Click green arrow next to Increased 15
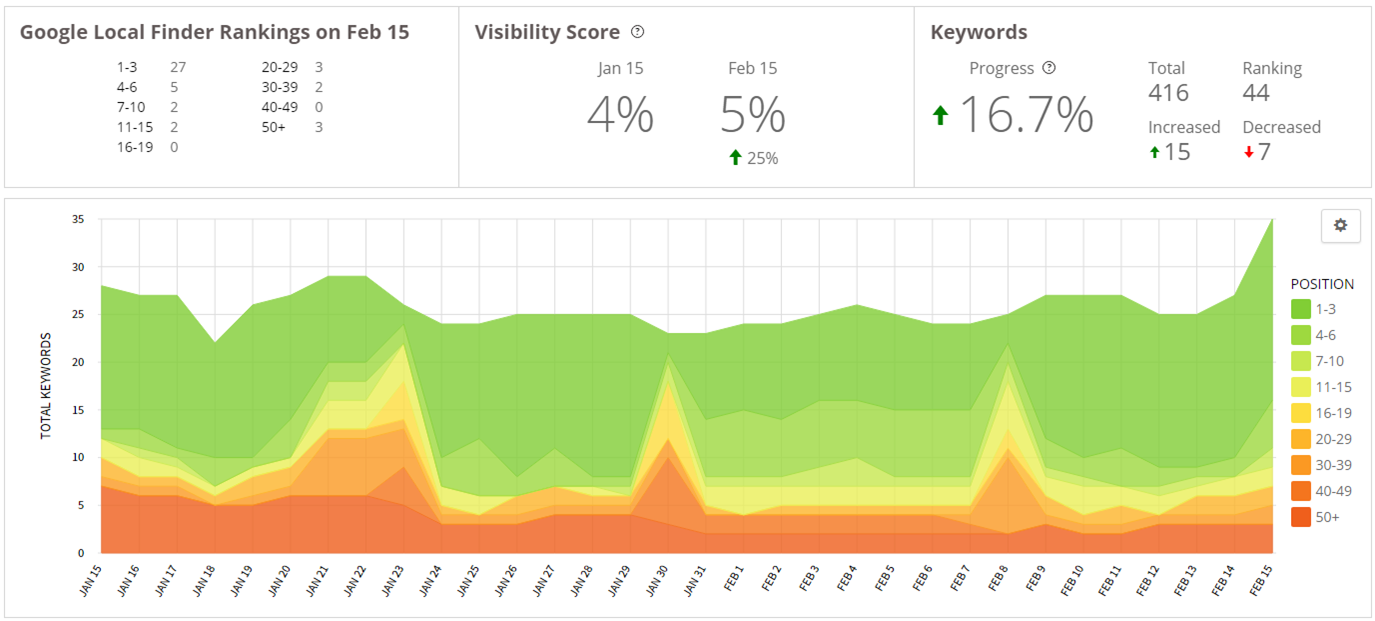This screenshot has width=1375, height=621. pyautogui.click(x=1155, y=152)
